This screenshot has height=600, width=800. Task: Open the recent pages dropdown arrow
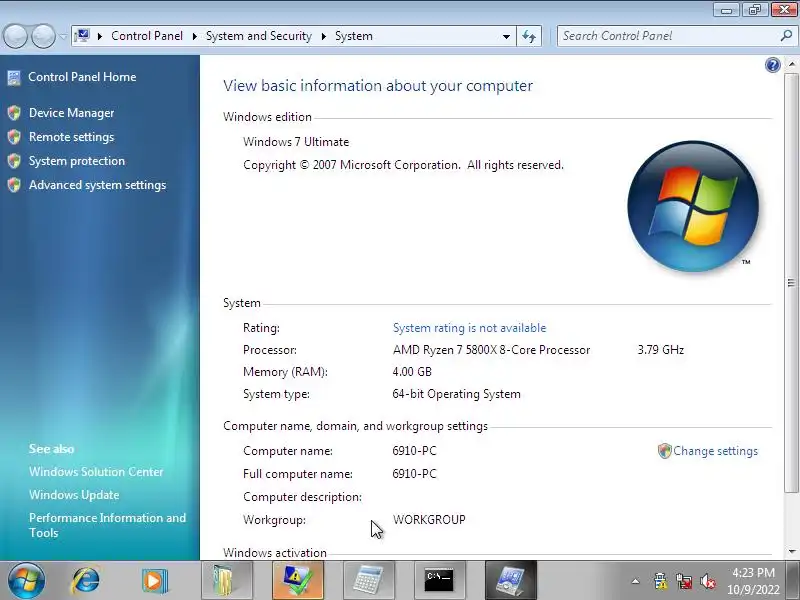(63, 36)
